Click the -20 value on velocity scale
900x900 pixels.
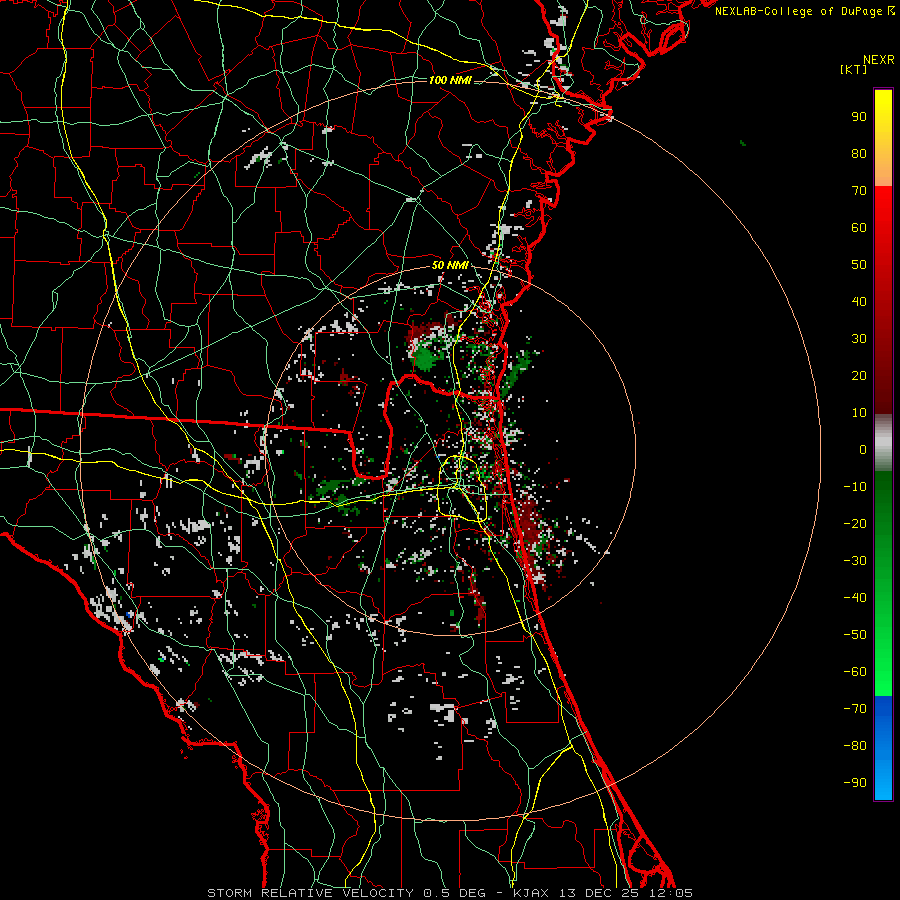(x=855, y=524)
